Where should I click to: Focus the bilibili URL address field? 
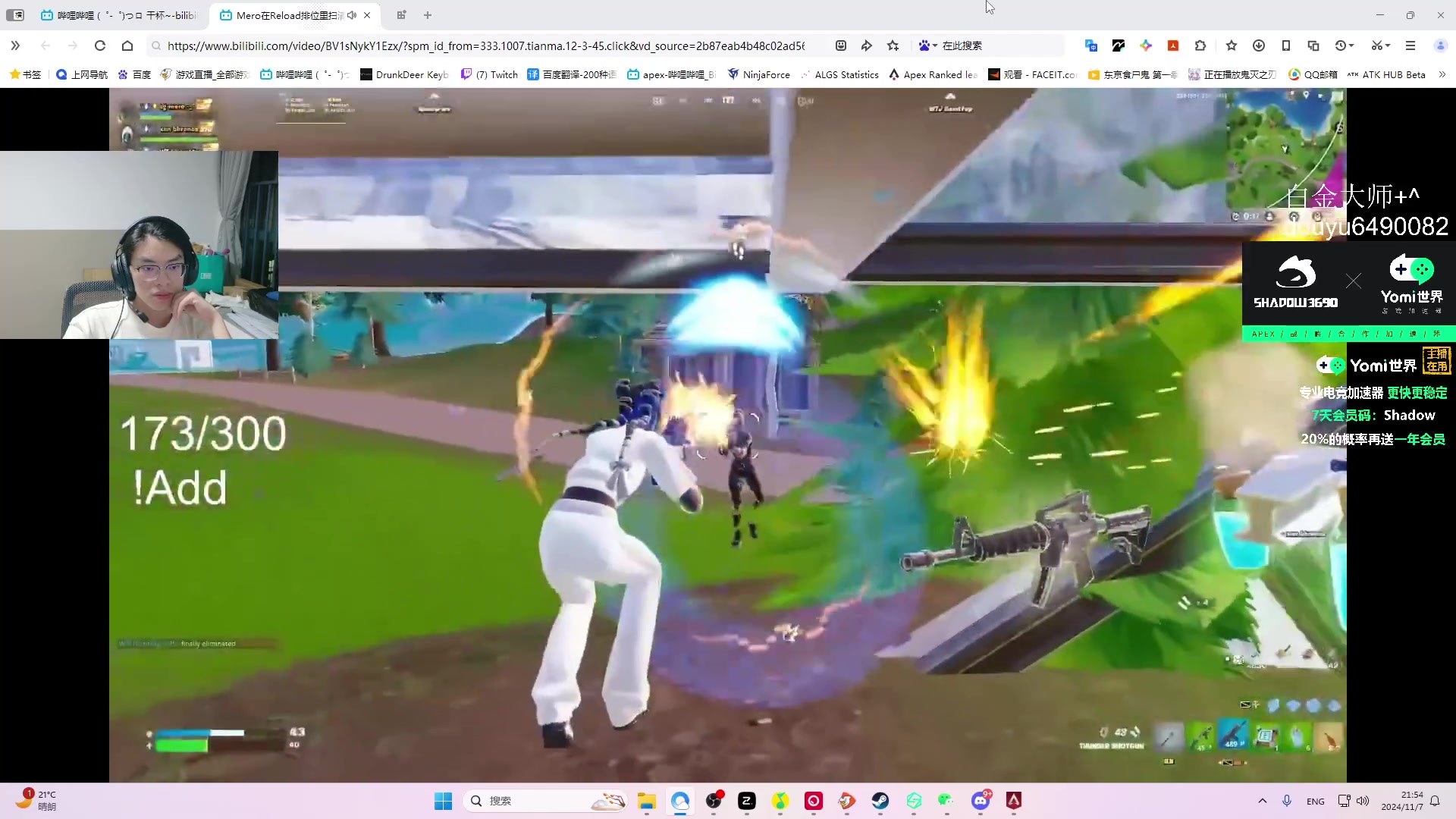coord(485,45)
